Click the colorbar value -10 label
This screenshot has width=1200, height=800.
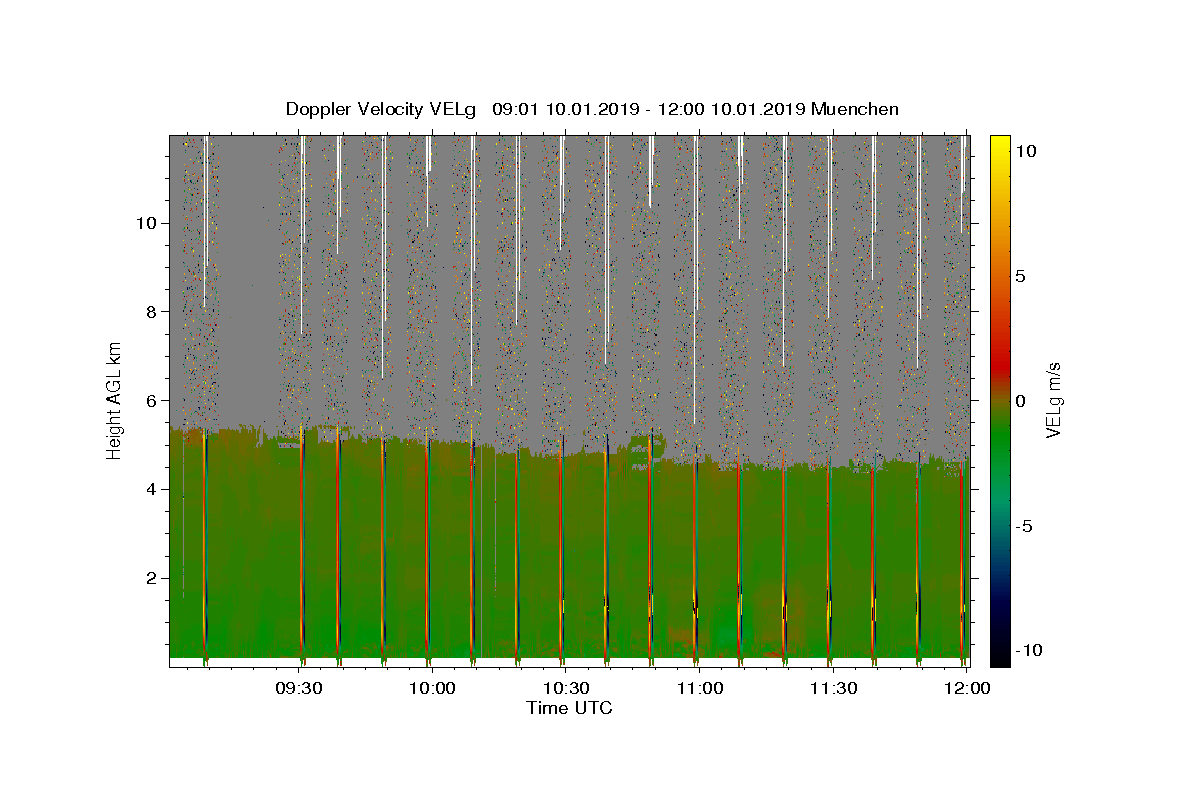click(1028, 651)
